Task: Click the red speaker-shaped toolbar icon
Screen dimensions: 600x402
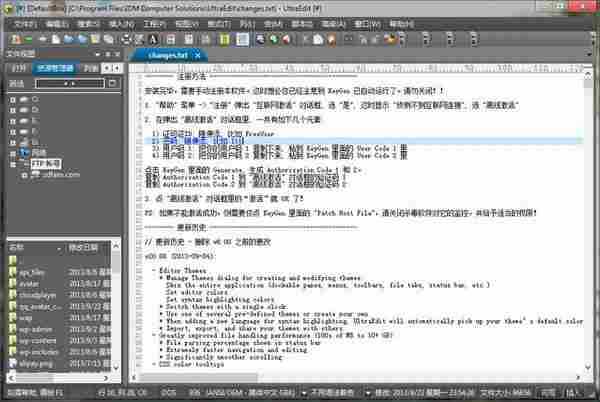Action: coord(286,39)
